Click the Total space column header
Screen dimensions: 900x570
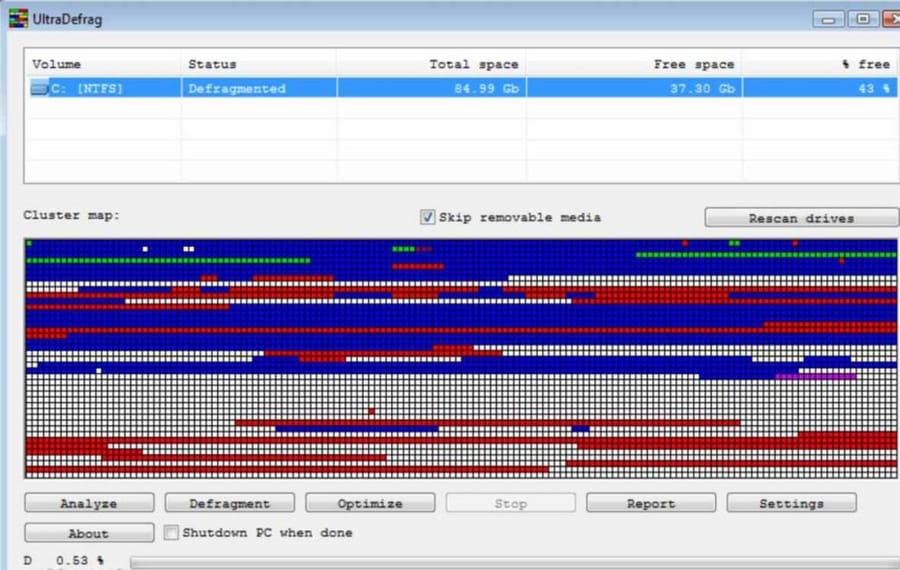(431, 64)
